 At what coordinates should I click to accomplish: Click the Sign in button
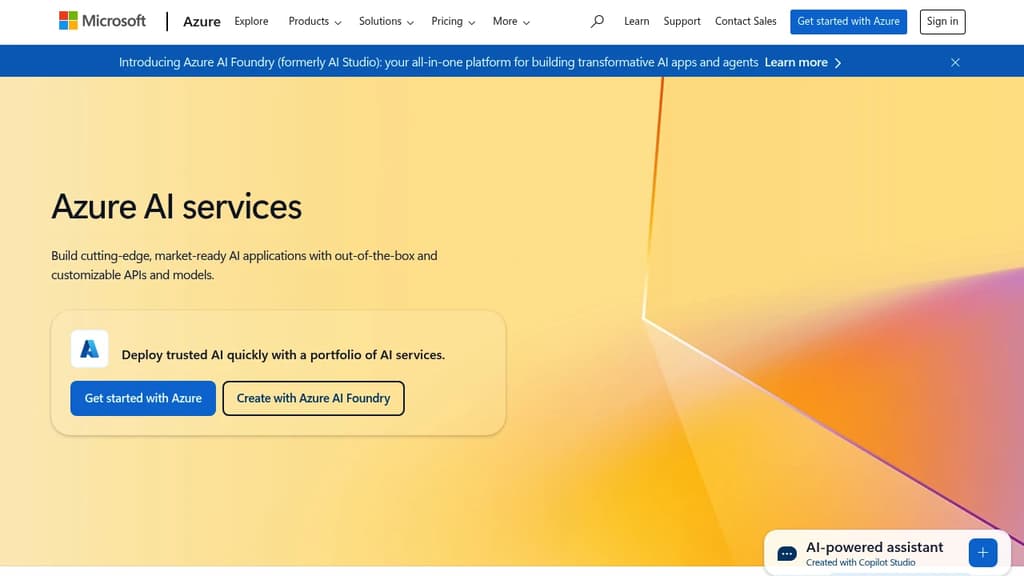(x=942, y=22)
